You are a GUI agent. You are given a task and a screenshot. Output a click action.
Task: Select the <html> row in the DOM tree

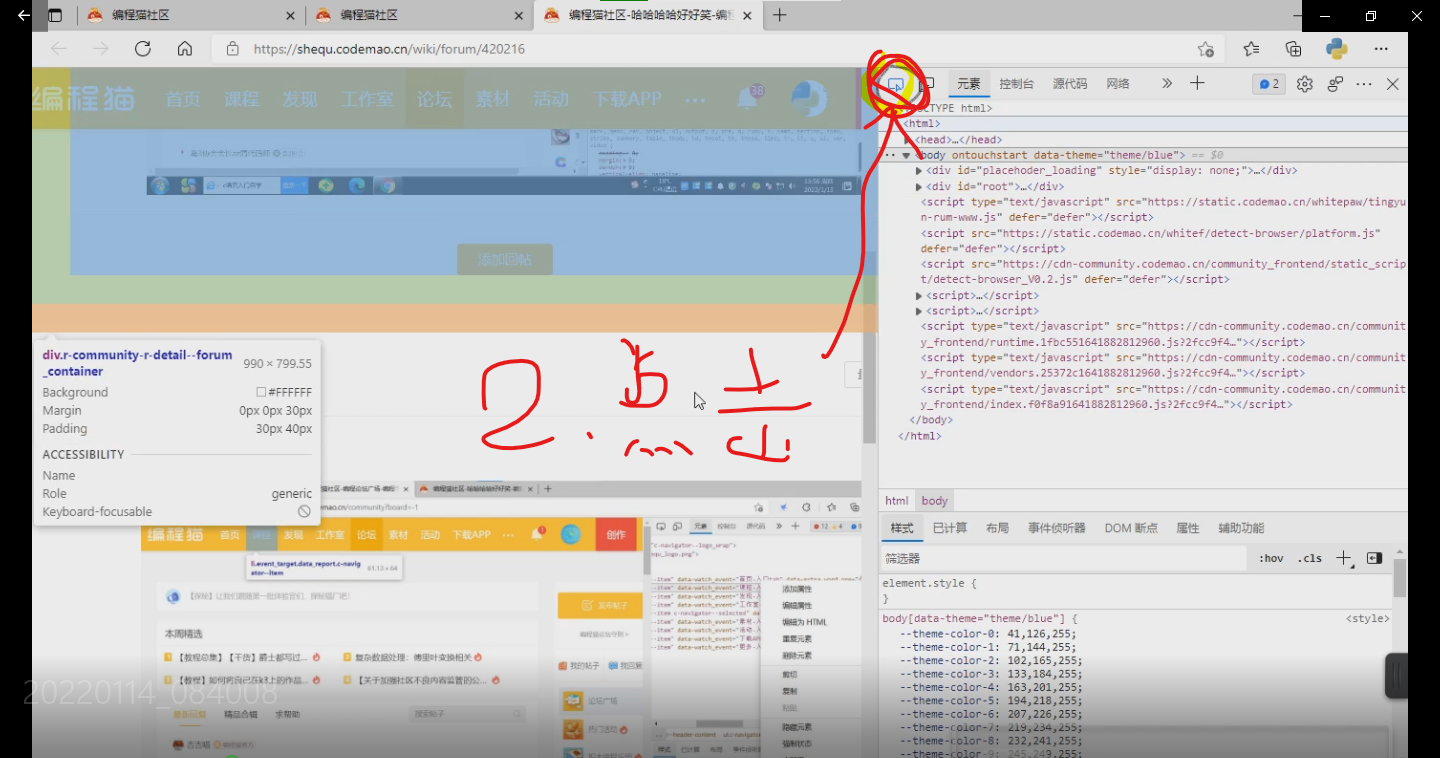[1143, 124]
